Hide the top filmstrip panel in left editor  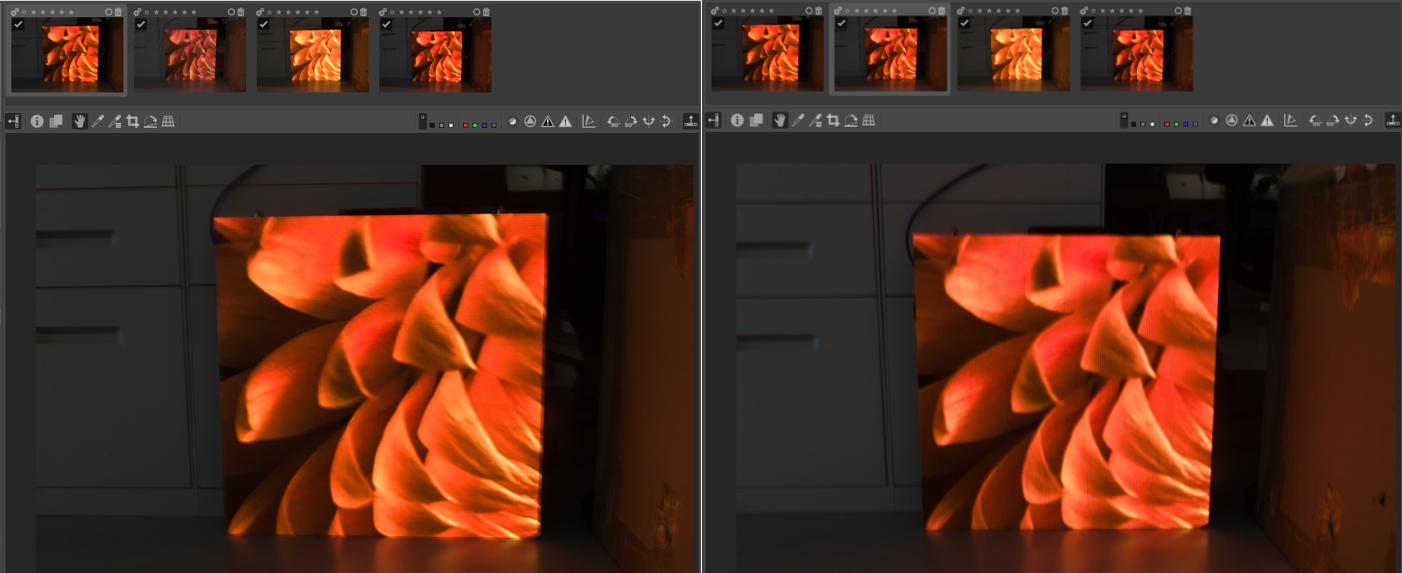click(691, 121)
